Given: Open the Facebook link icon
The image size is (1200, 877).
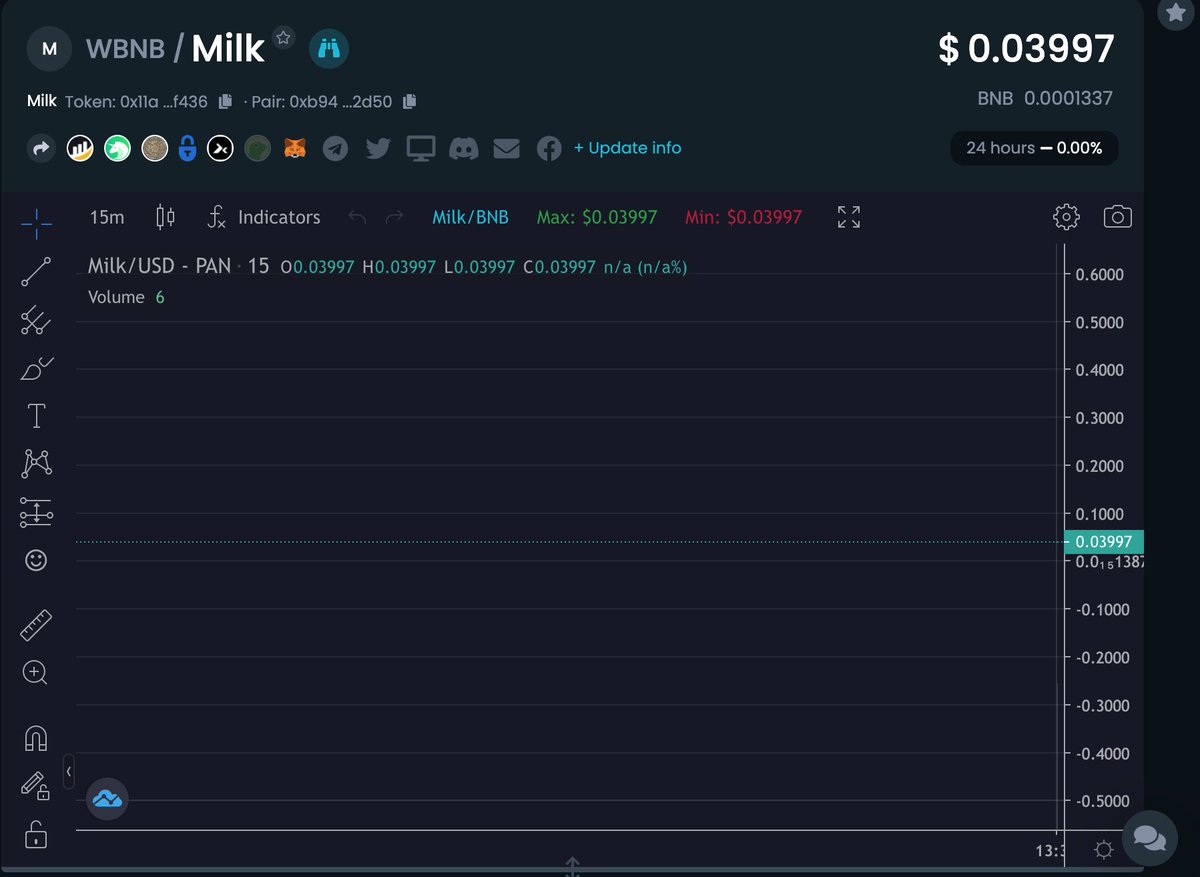Looking at the screenshot, I should coord(549,149).
